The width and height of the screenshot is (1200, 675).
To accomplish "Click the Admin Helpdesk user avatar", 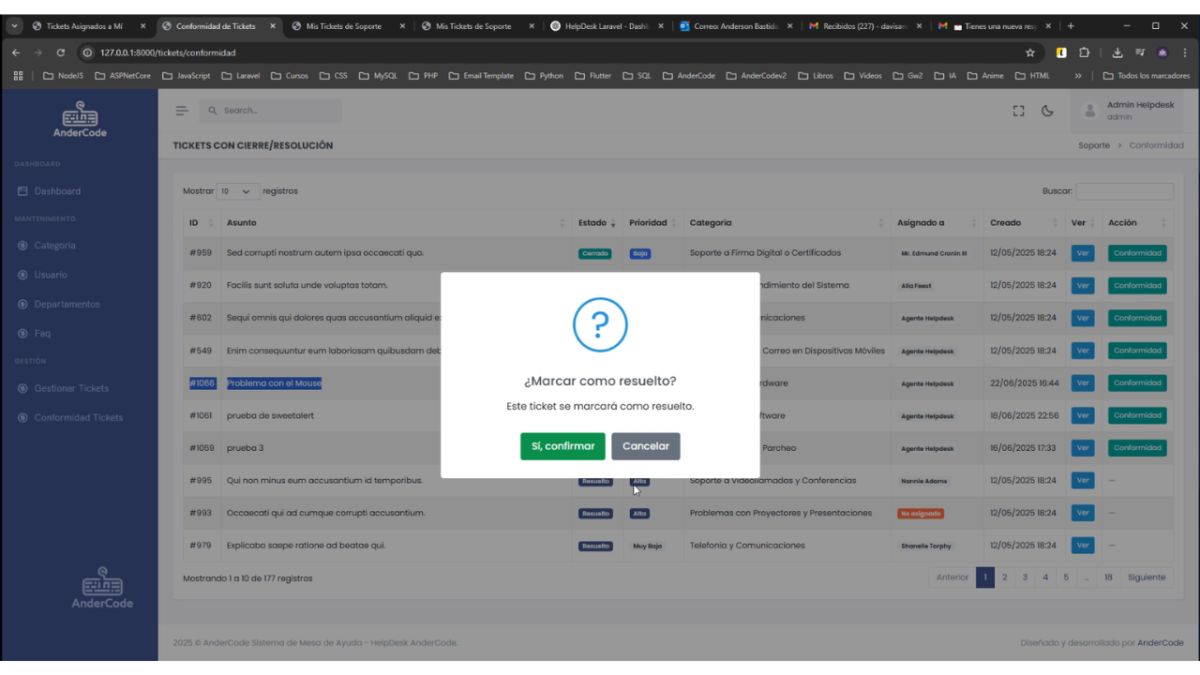I will coord(1090,111).
